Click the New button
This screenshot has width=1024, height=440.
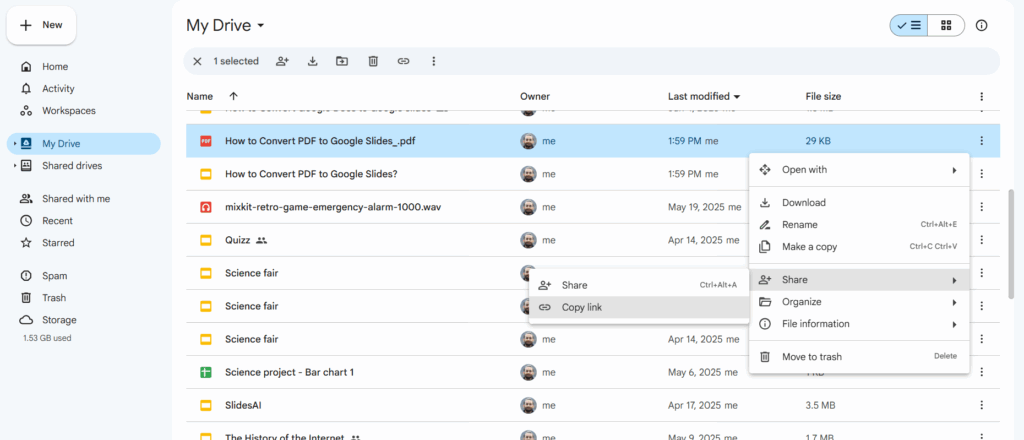click(42, 25)
